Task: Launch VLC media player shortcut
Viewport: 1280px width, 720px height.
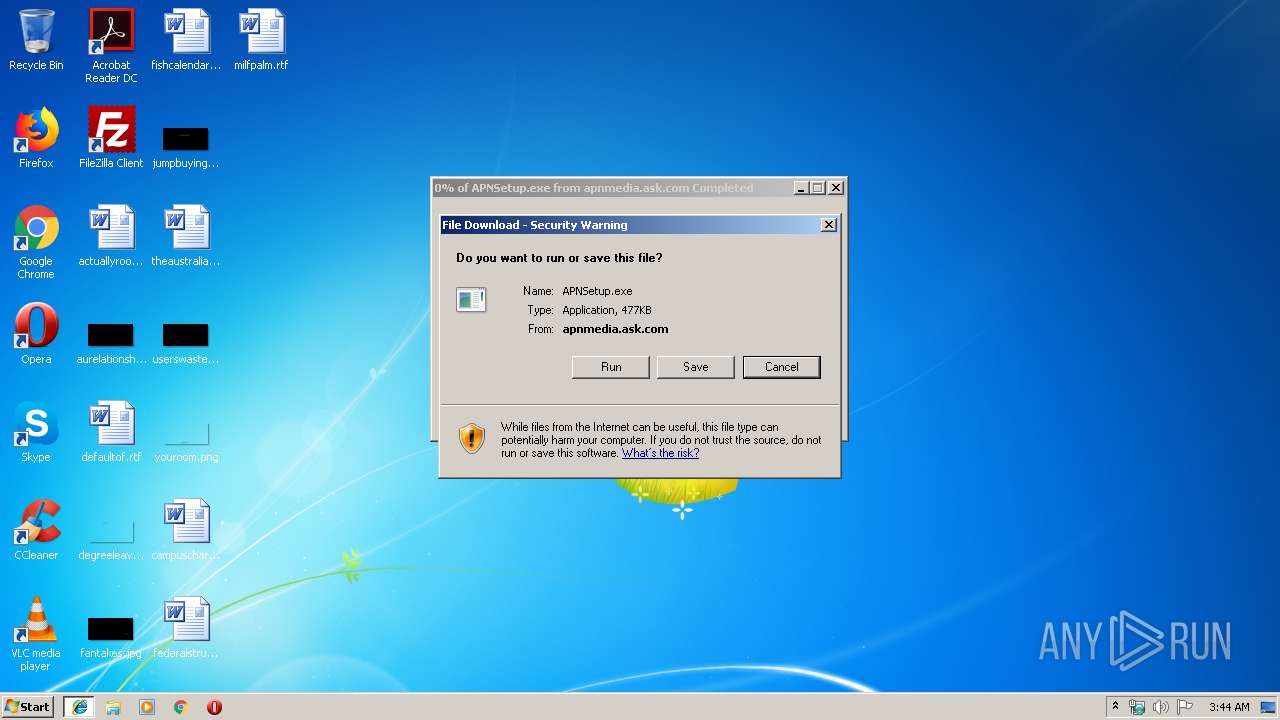Action: [x=36, y=635]
